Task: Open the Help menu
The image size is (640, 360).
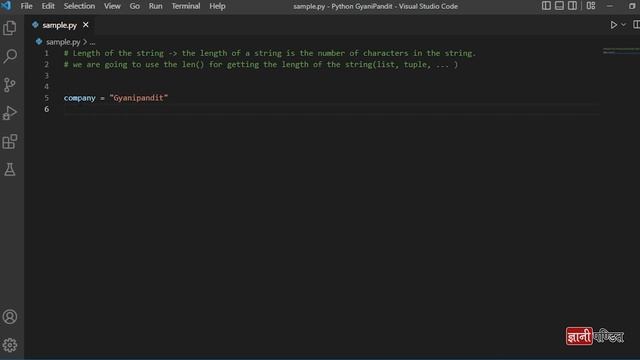Action: click(x=217, y=6)
